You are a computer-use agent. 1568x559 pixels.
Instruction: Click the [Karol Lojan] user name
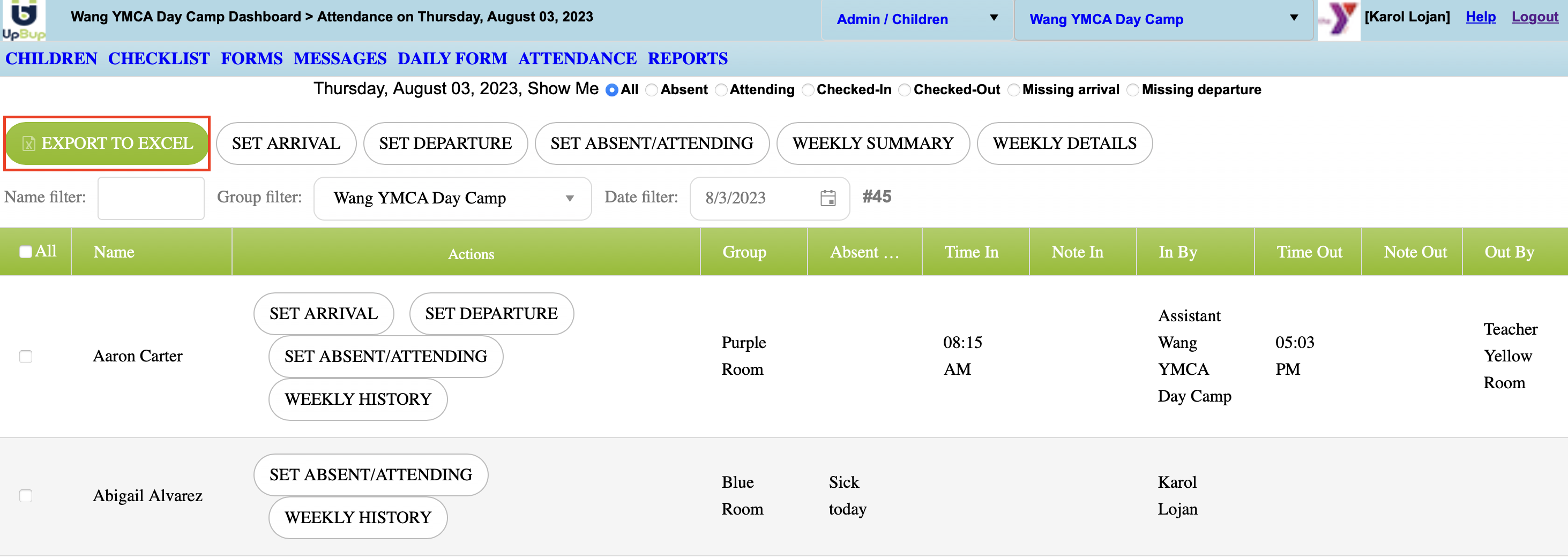[x=1407, y=17]
